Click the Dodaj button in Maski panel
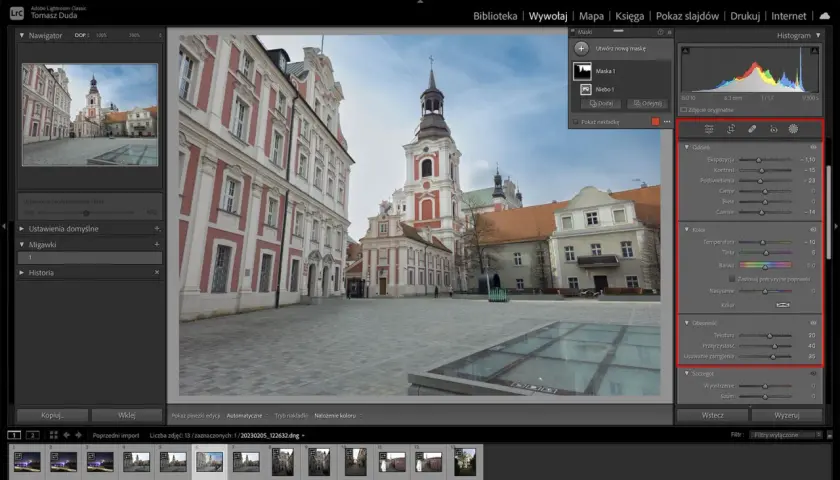 tap(601, 103)
